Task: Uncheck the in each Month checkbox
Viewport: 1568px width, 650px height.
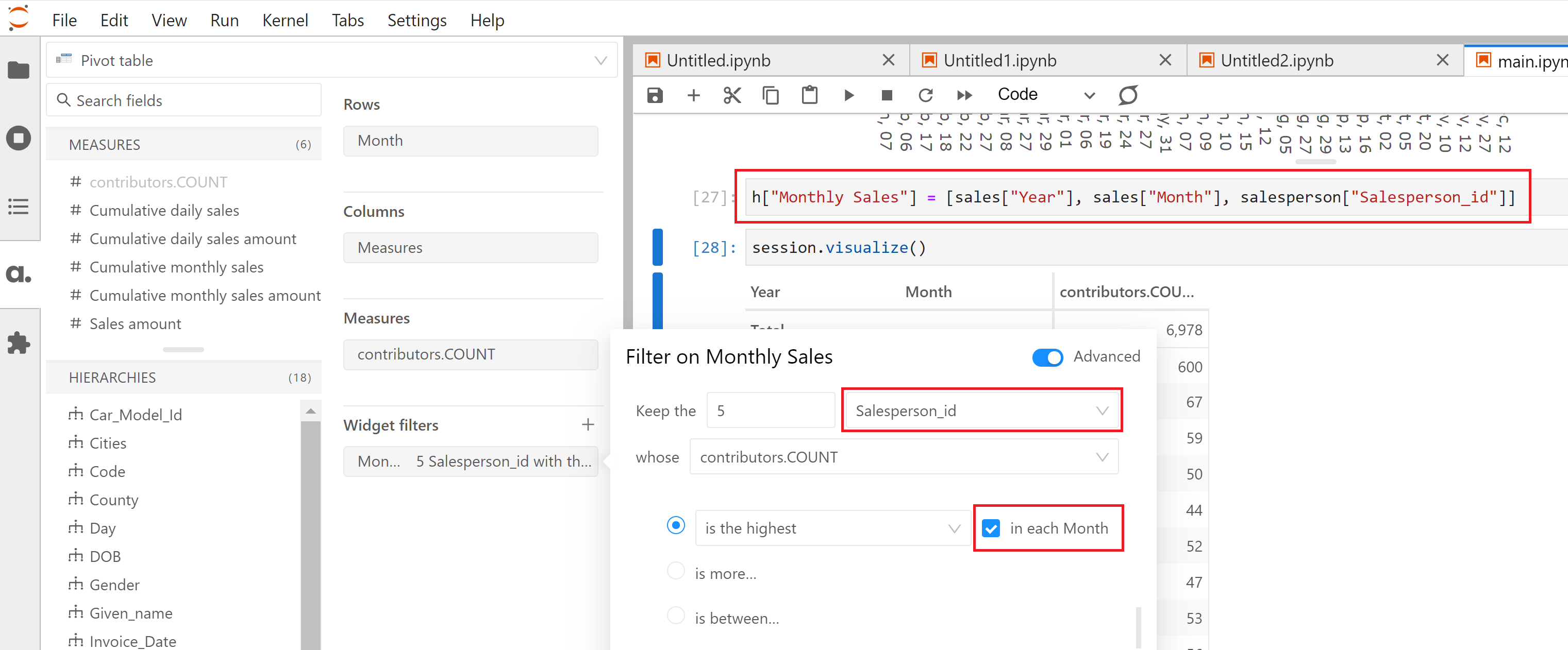Action: click(x=991, y=528)
